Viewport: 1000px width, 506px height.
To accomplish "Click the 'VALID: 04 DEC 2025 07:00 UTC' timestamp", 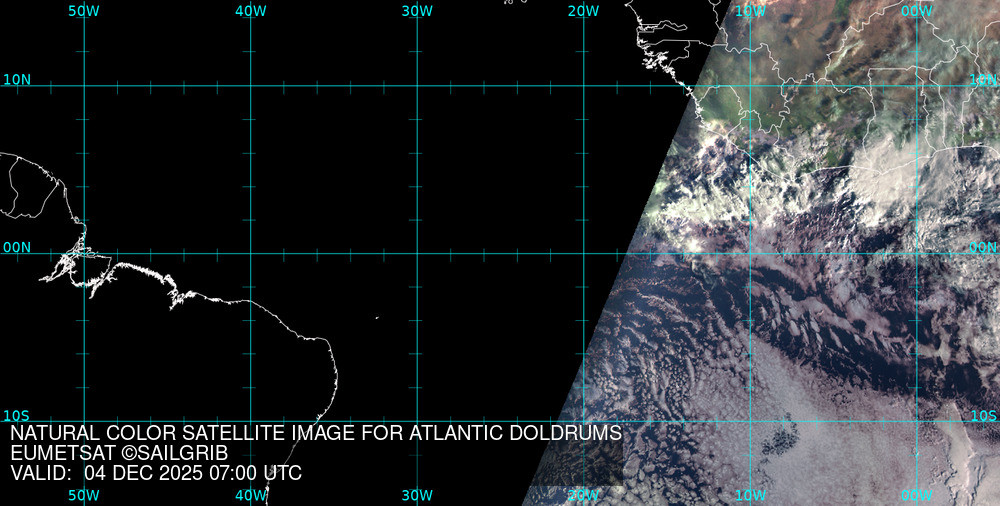I will coord(156,473).
